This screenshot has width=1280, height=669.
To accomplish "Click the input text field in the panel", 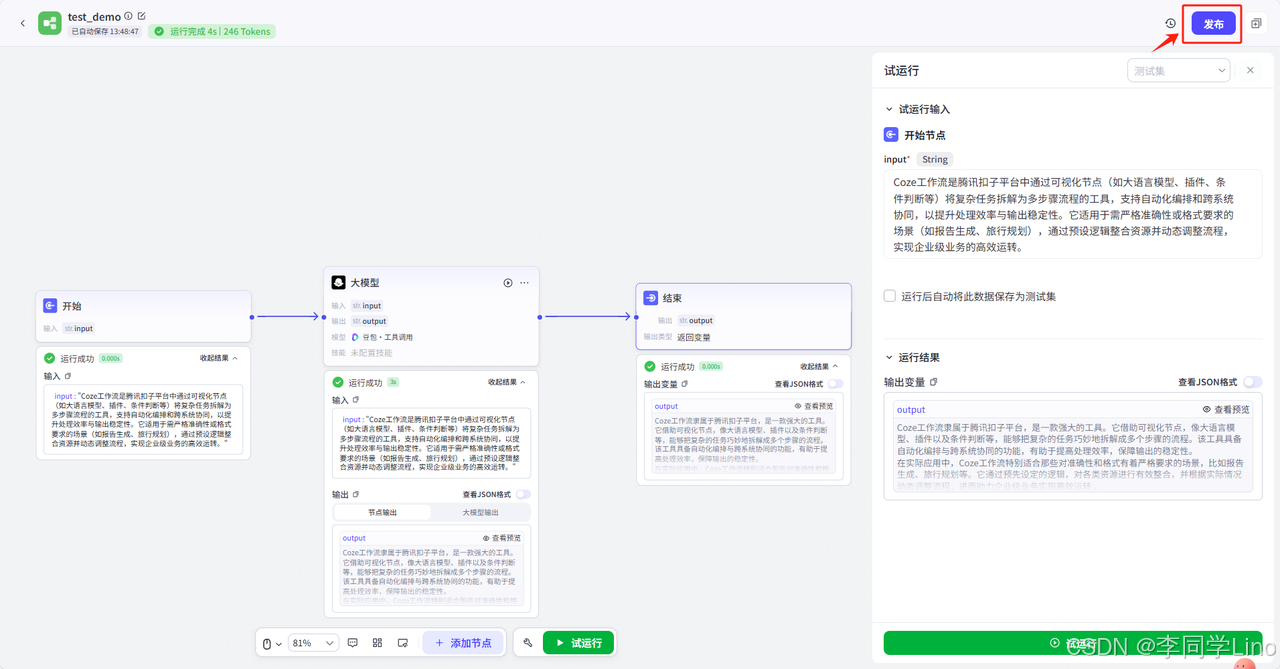I will 1073,214.
